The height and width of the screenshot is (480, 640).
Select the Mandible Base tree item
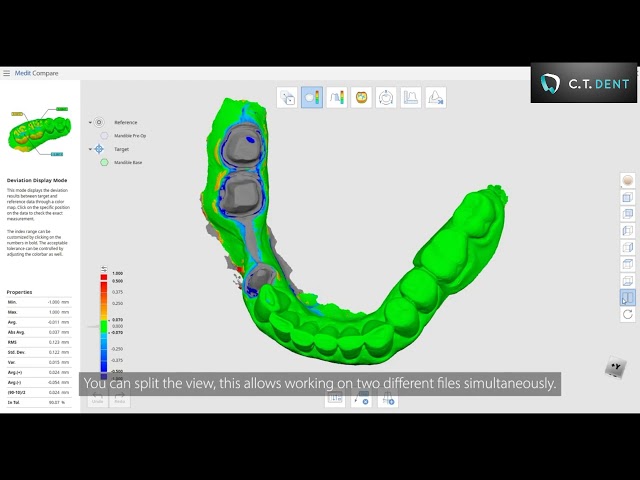(x=128, y=162)
